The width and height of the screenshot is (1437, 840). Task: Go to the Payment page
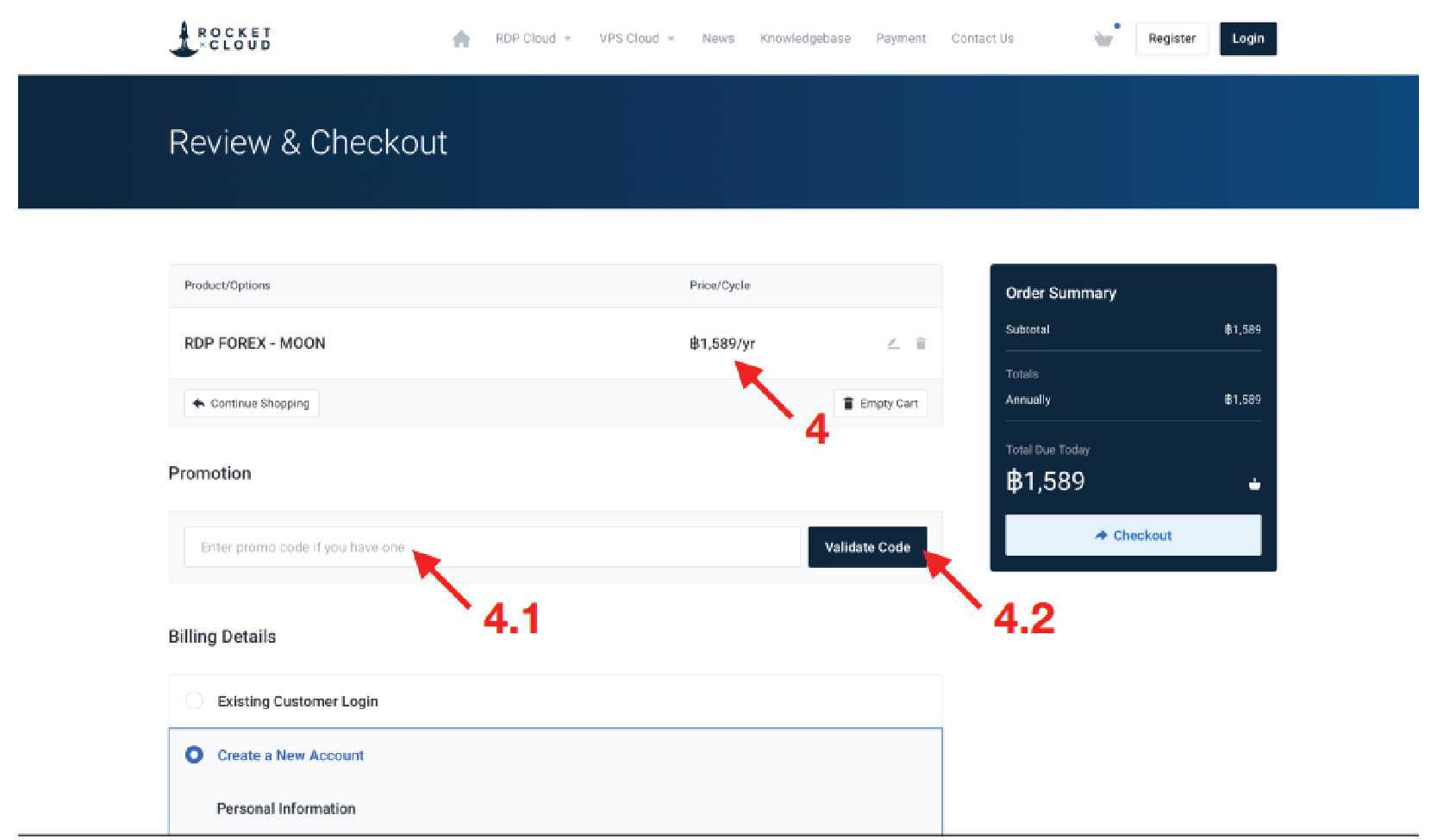point(901,39)
